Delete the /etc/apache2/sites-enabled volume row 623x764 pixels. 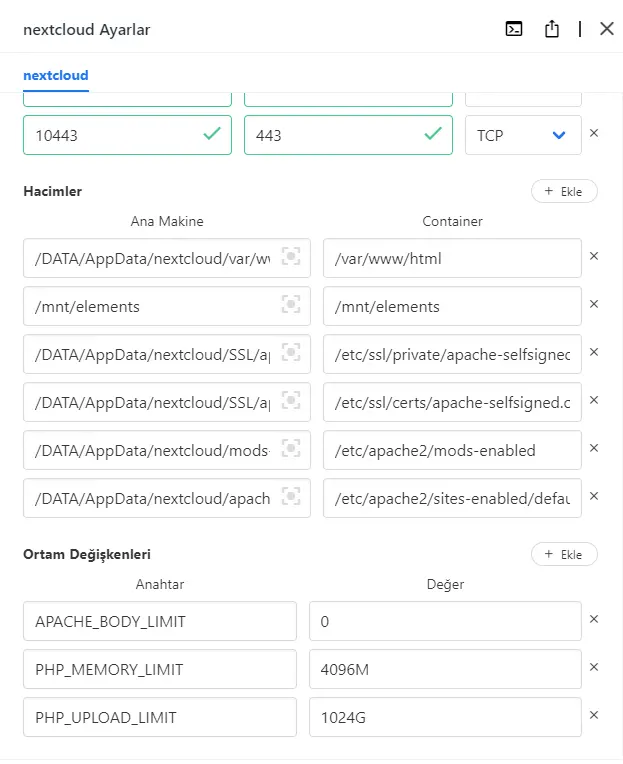click(x=594, y=496)
